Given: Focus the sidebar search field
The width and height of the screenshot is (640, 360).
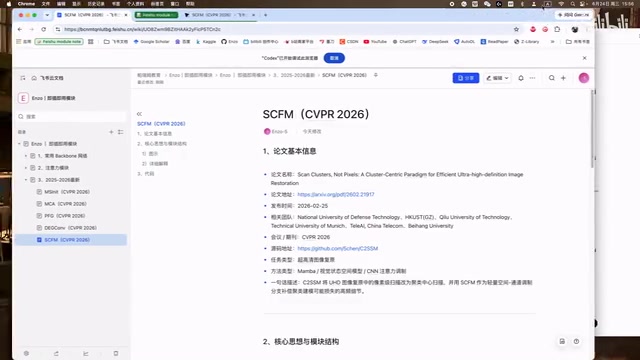Looking at the screenshot, I should click(71, 117).
